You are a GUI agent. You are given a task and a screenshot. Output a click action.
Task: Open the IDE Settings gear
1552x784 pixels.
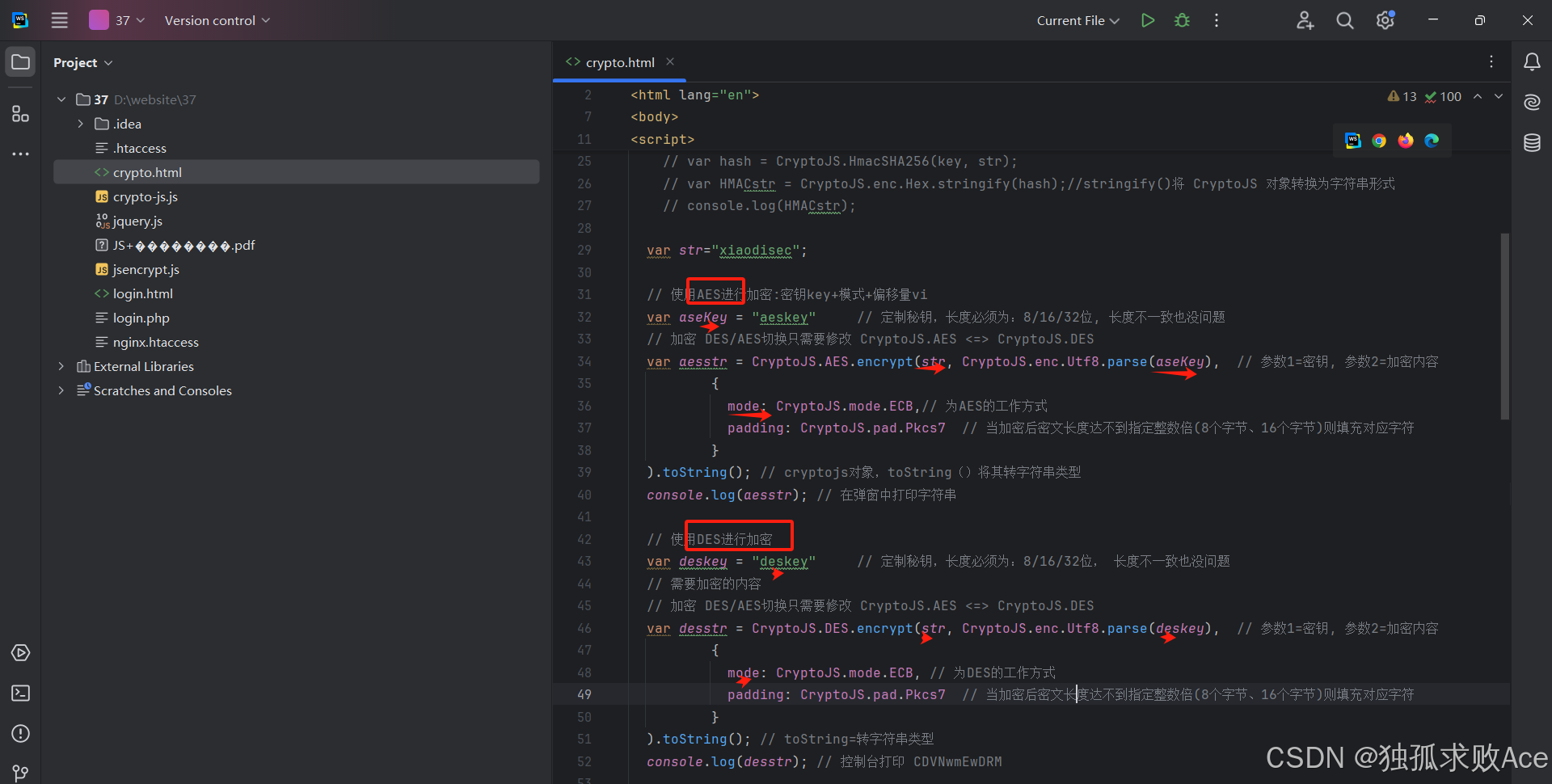click(1385, 20)
